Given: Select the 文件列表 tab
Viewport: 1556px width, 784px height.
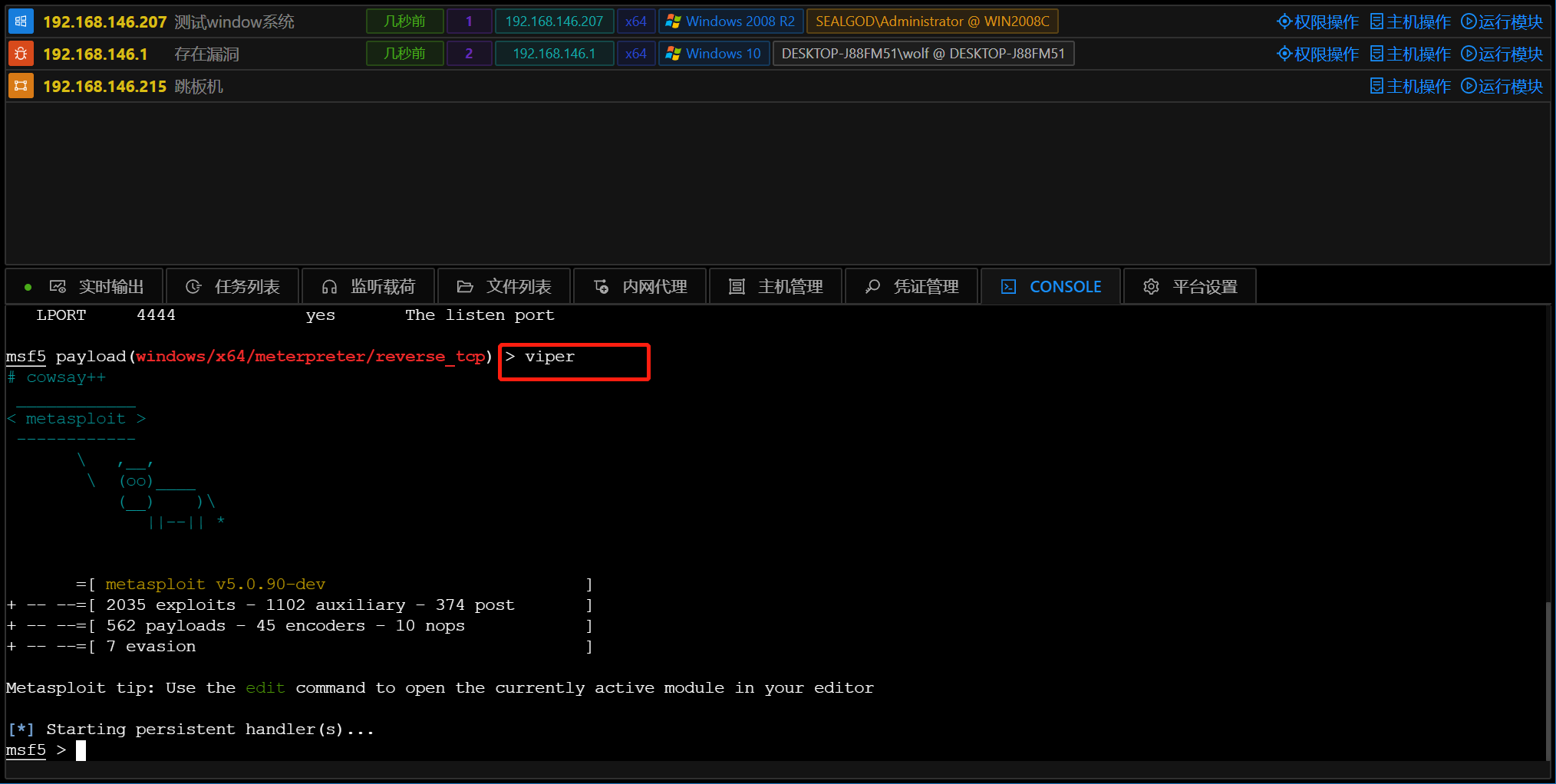Looking at the screenshot, I should click(504, 286).
